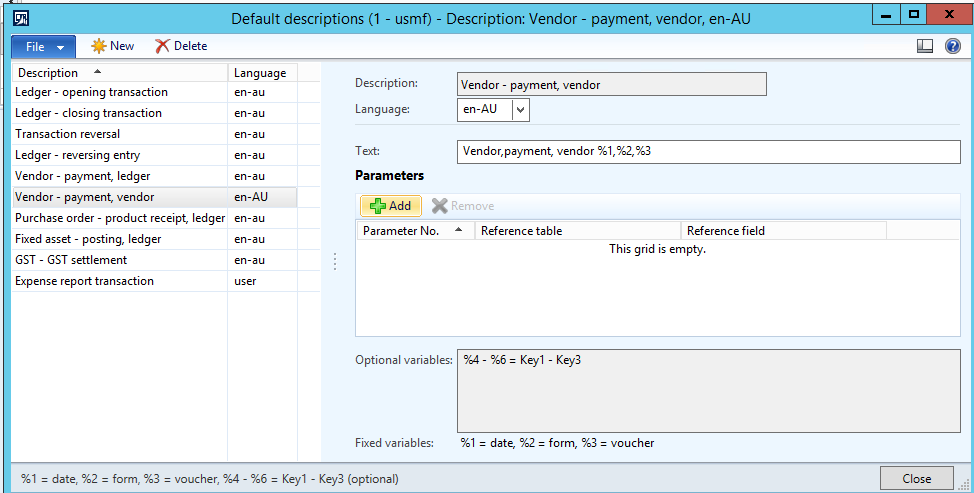Click the Delete record toolbar icon

(163, 46)
